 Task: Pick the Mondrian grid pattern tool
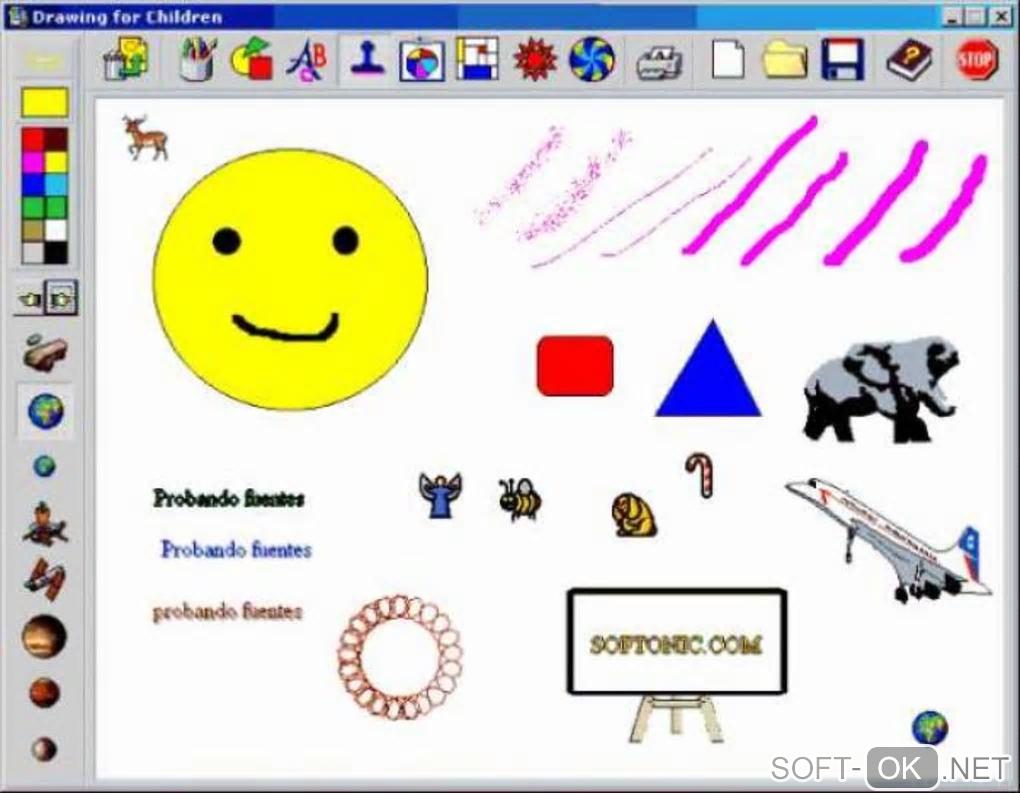(x=477, y=59)
